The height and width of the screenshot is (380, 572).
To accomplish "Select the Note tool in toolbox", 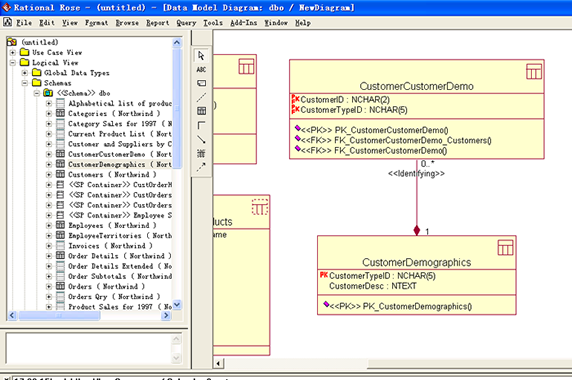I will click(201, 84).
